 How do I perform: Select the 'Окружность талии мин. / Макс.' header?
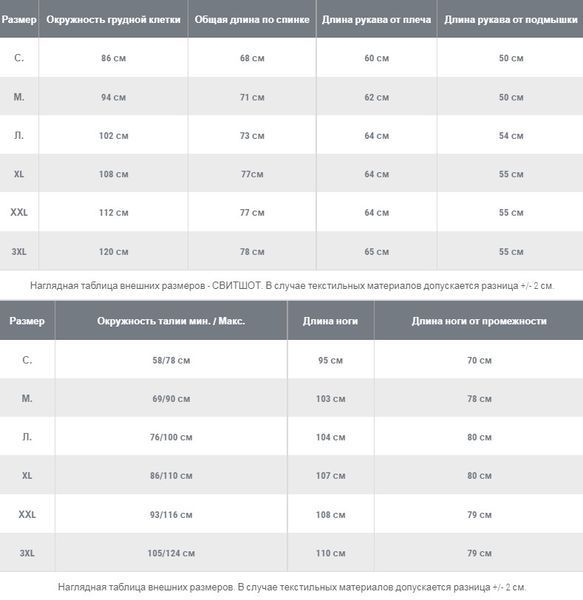(171, 321)
